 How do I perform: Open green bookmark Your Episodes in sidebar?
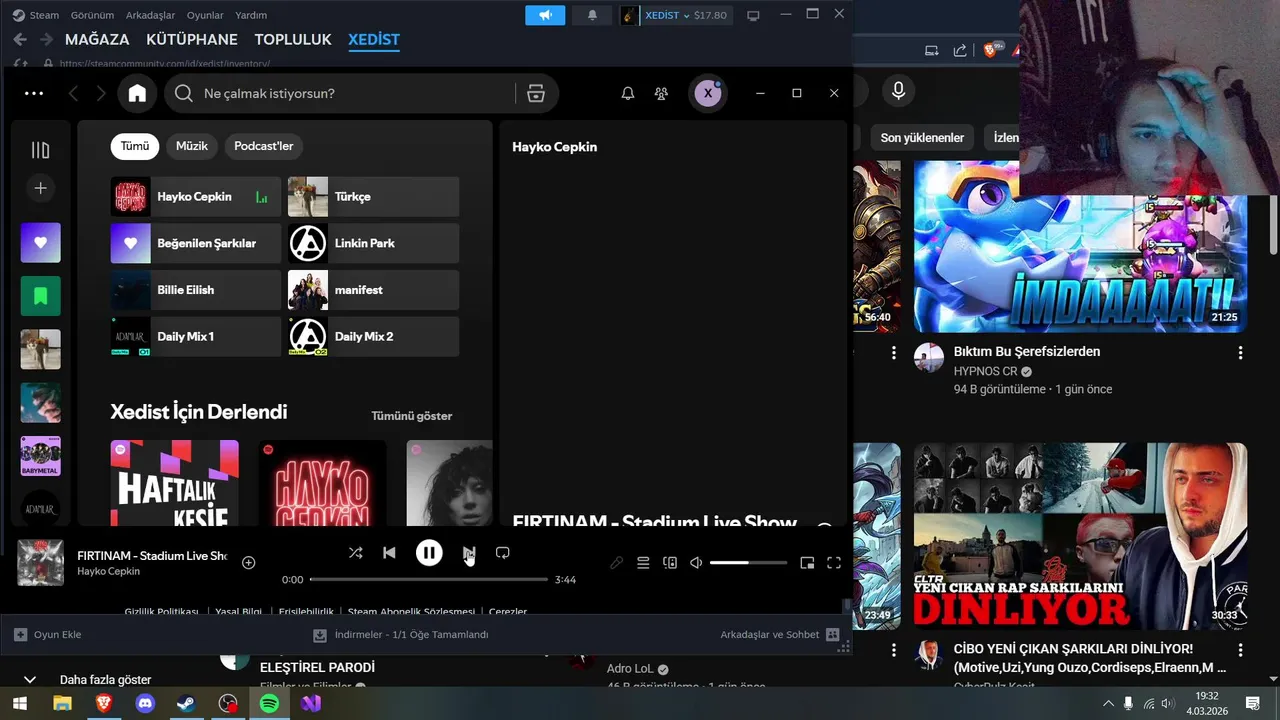click(x=40, y=296)
